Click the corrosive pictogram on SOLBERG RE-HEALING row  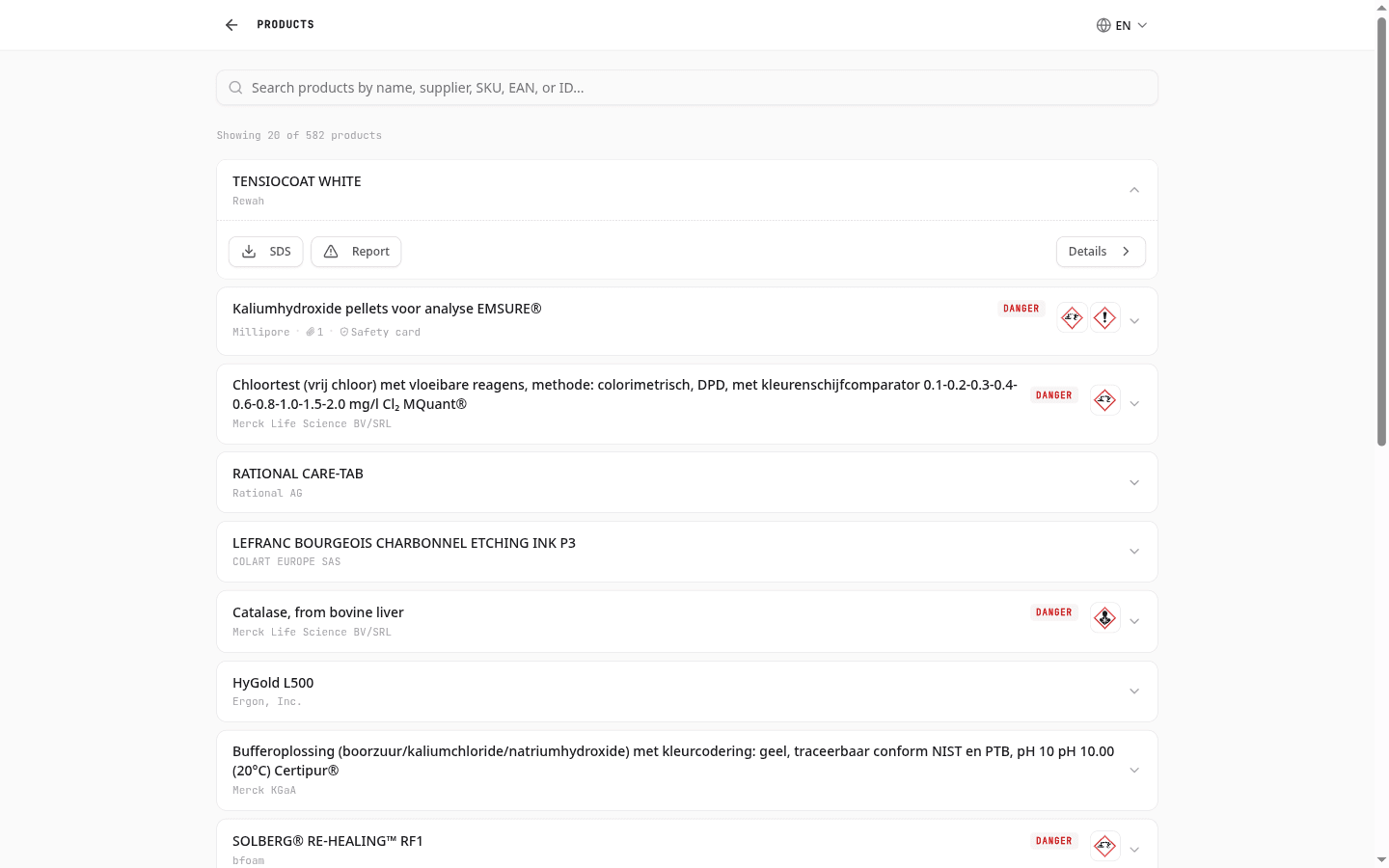[x=1105, y=846]
